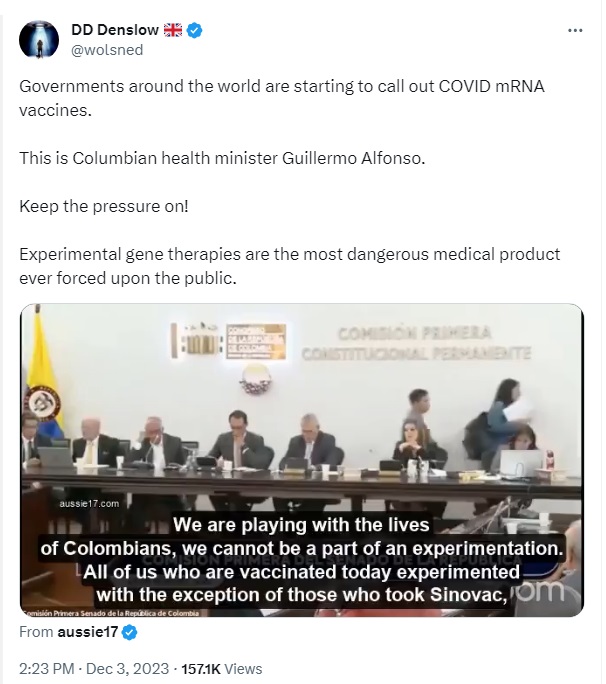606x684 pixels.
Task: Click the subtitle text mentioning Sinovac
Action: [x=302, y=595]
